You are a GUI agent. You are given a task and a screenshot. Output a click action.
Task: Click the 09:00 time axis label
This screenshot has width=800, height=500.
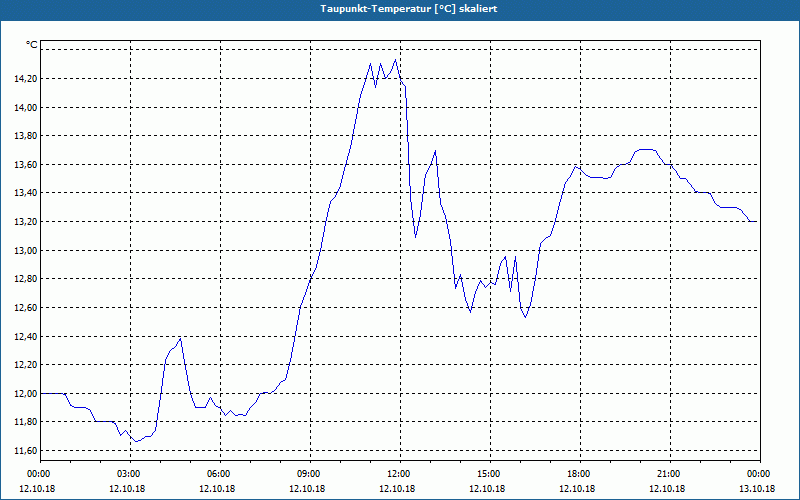click(310, 474)
